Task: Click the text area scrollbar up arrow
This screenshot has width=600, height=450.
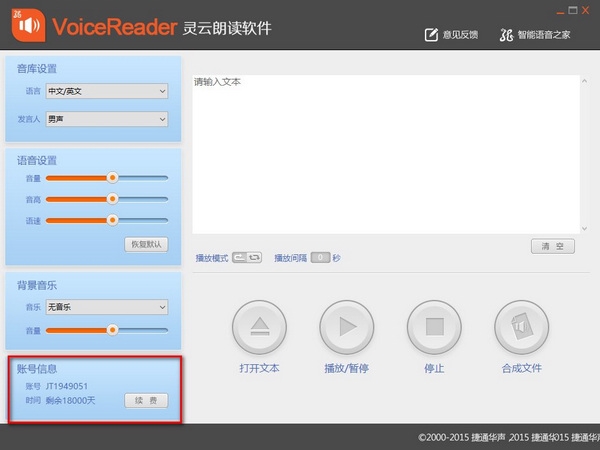Action: pos(584,81)
